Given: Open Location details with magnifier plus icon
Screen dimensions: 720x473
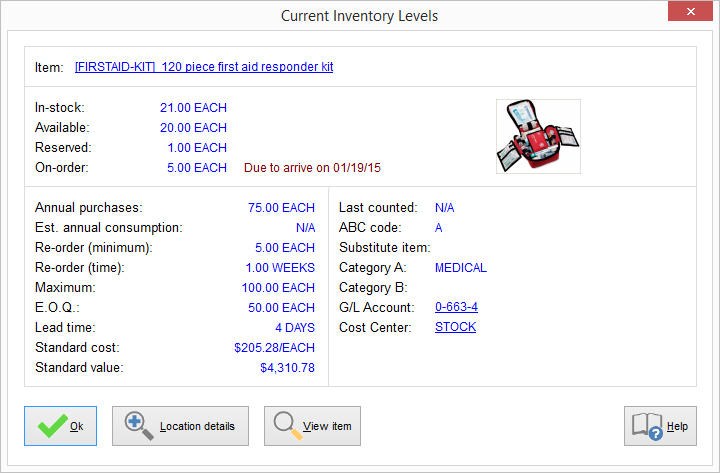Looking at the screenshot, I should pyautogui.click(x=180, y=426).
